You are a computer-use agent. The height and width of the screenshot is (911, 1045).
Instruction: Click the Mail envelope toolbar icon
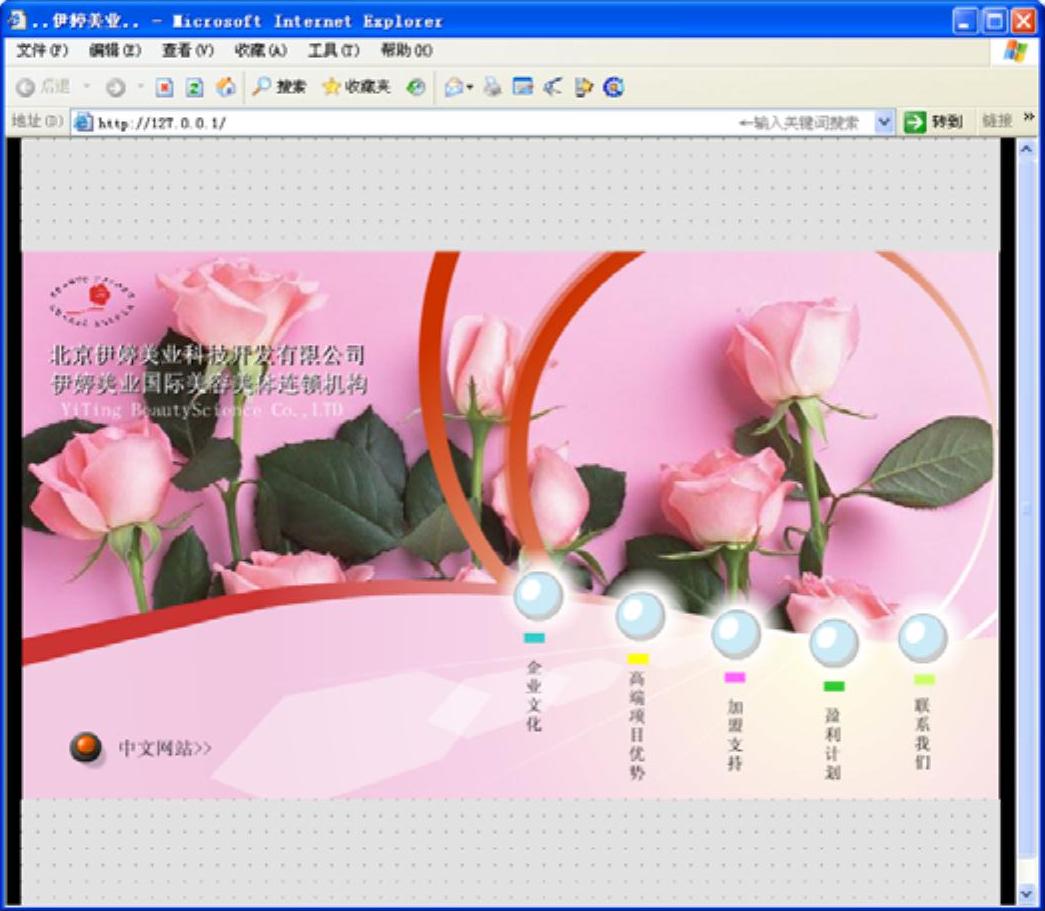tap(455, 88)
